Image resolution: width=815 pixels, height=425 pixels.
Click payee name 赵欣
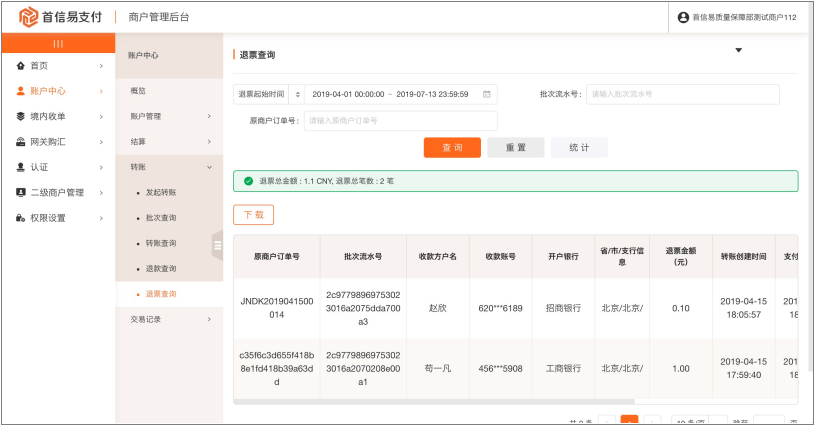(438, 308)
